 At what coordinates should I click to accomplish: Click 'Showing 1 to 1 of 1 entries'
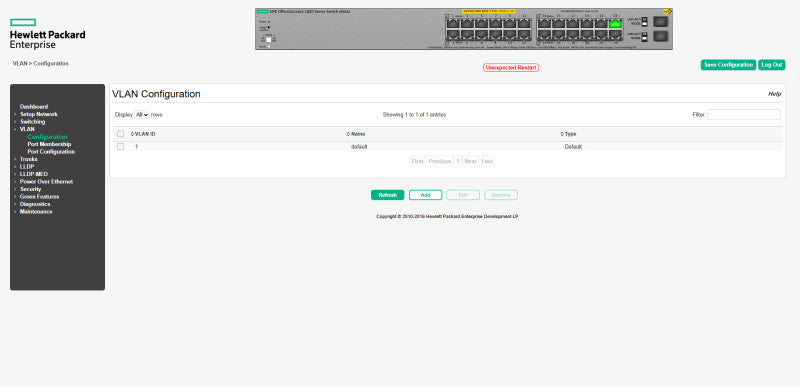(414, 115)
